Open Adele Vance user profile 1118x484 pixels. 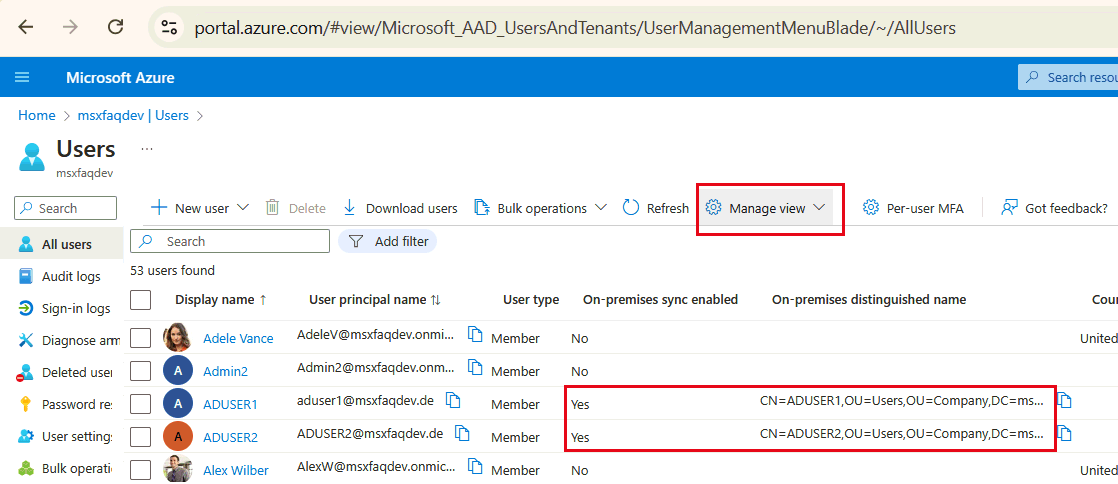[x=238, y=339]
